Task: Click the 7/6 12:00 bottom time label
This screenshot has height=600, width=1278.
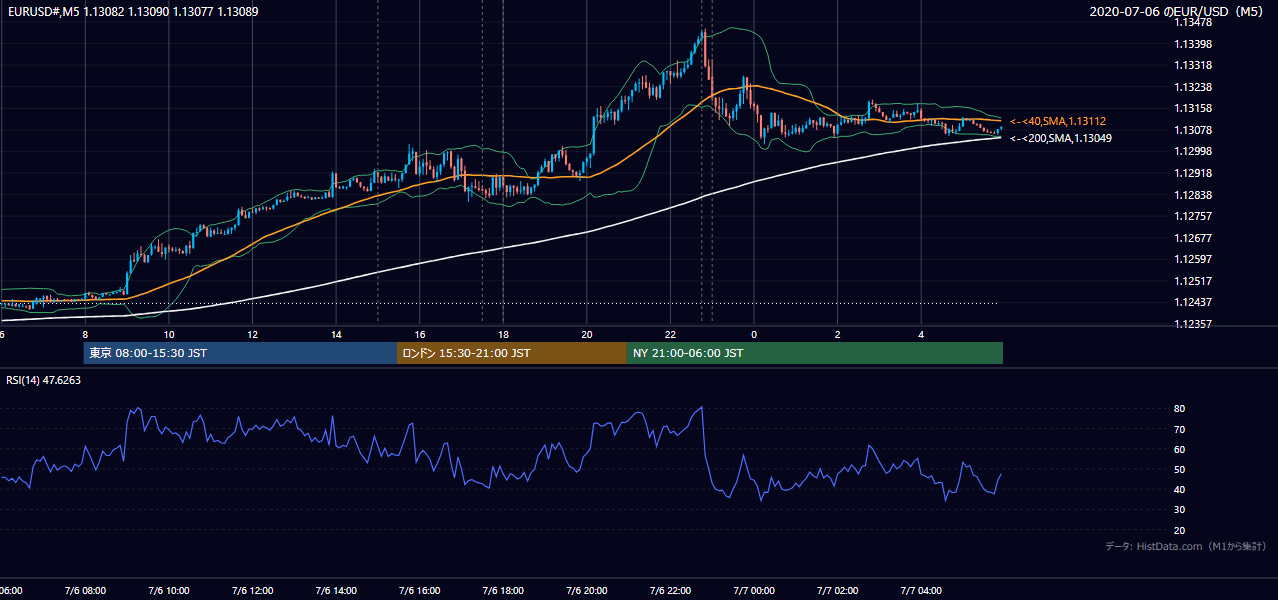Action: (252, 591)
